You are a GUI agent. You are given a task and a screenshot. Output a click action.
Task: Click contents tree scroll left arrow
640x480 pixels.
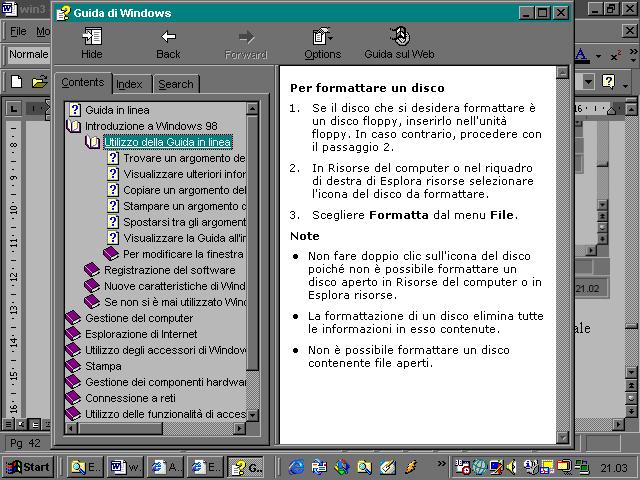click(x=71, y=428)
